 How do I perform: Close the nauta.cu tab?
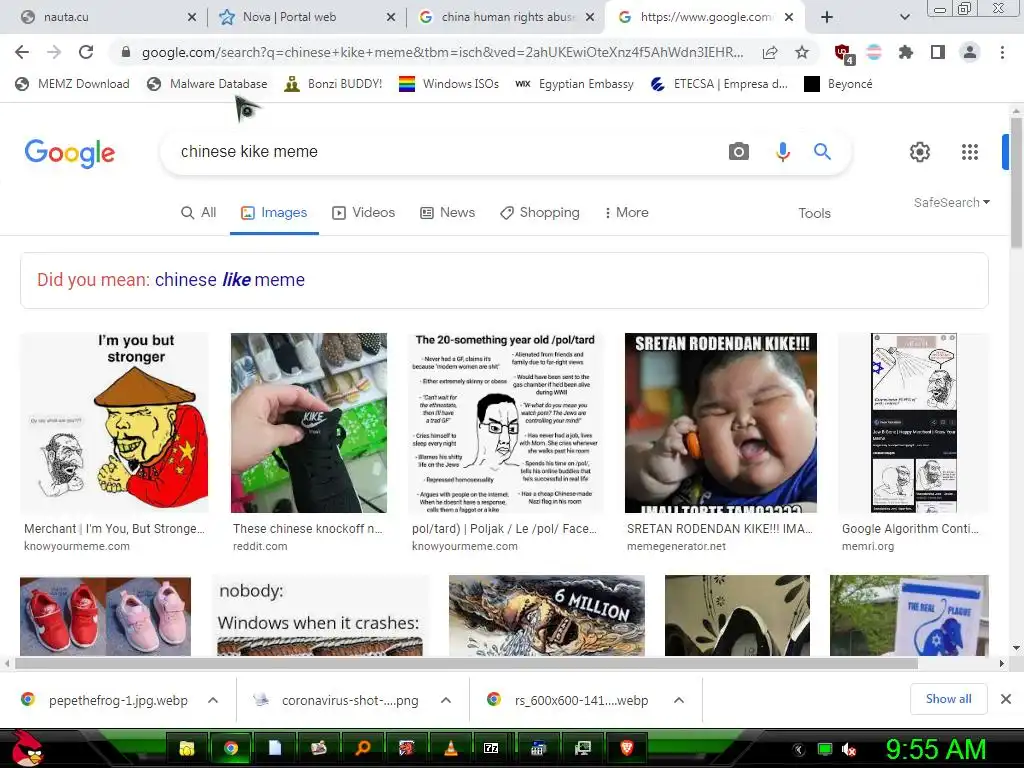point(191,18)
